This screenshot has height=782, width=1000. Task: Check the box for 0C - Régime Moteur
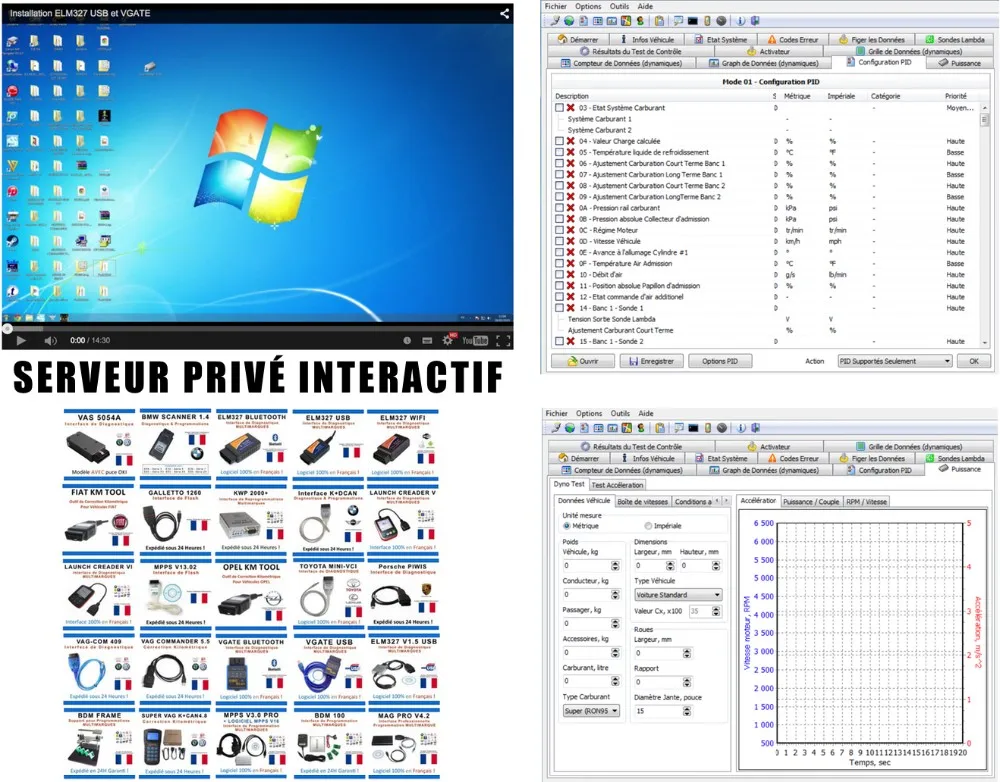tap(559, 230)
